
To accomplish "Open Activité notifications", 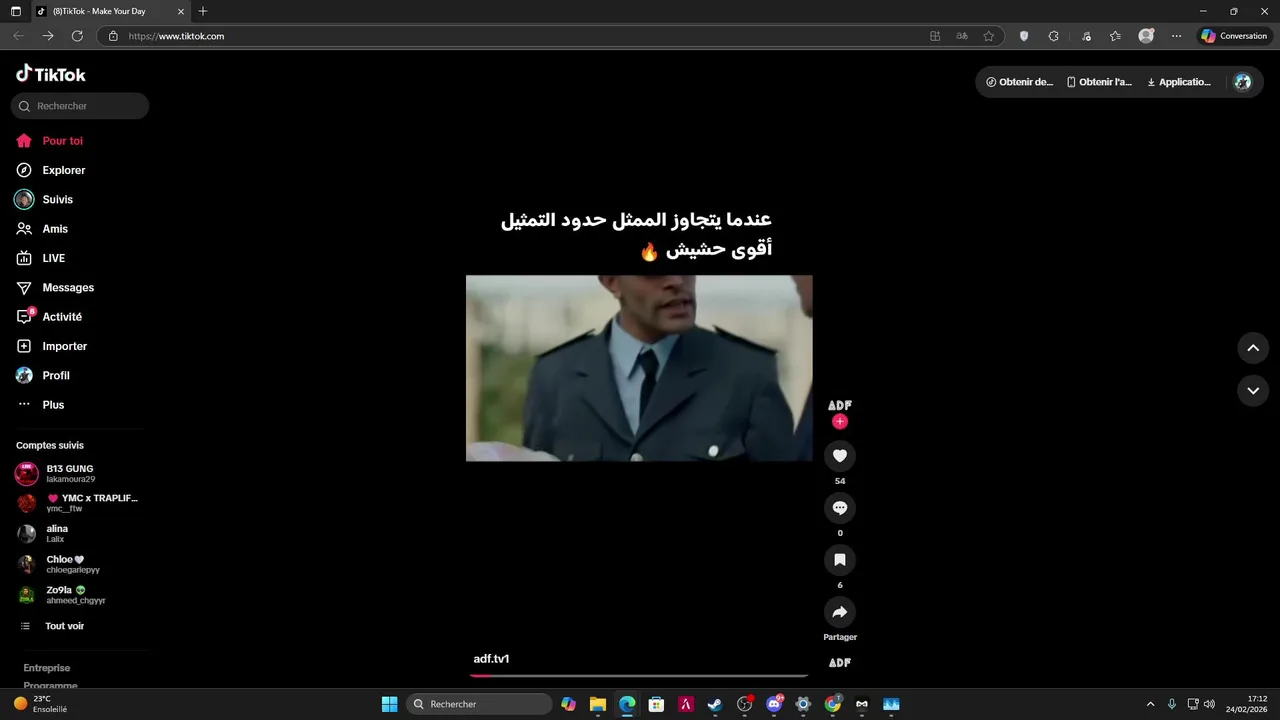I will [62, 317].
